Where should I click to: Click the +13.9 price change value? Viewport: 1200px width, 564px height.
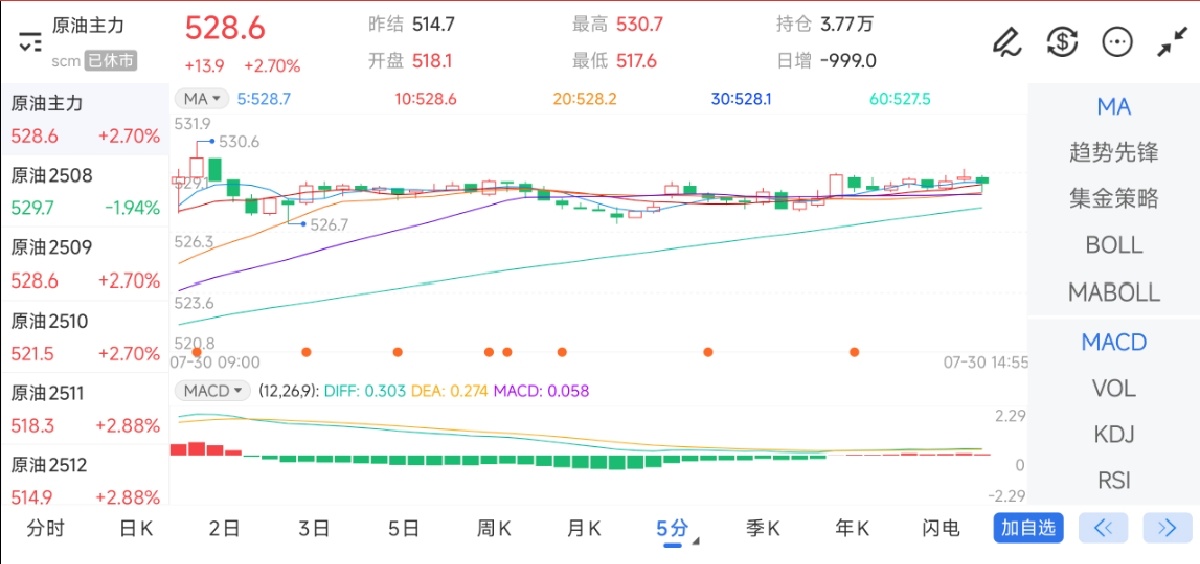coord(205,66)
